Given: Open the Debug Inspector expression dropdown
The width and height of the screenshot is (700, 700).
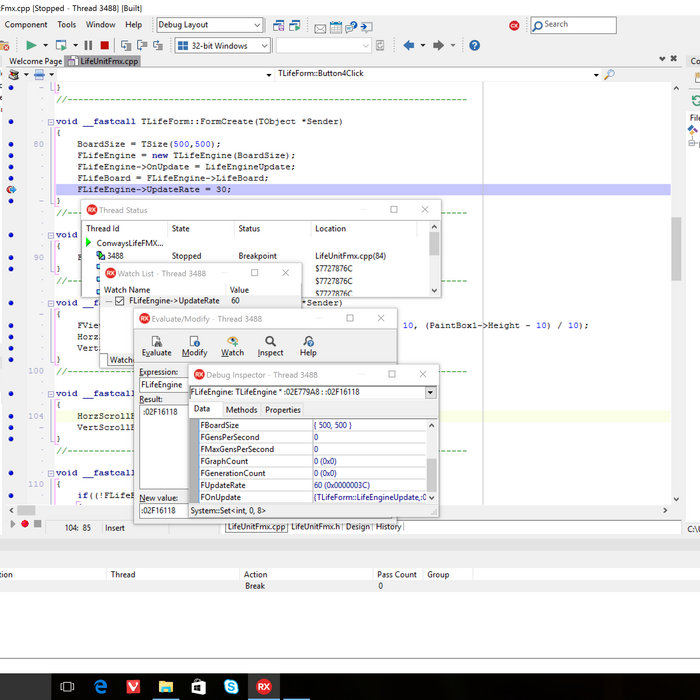Looking at the screenshot, I should pos(430,392).
